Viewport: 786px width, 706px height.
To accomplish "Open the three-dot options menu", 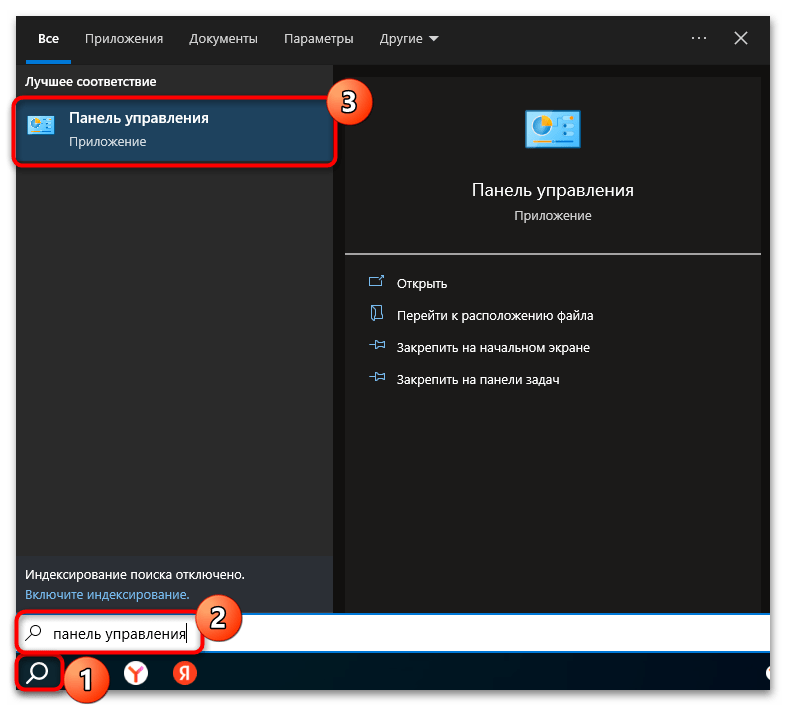I will click(698, 38).
